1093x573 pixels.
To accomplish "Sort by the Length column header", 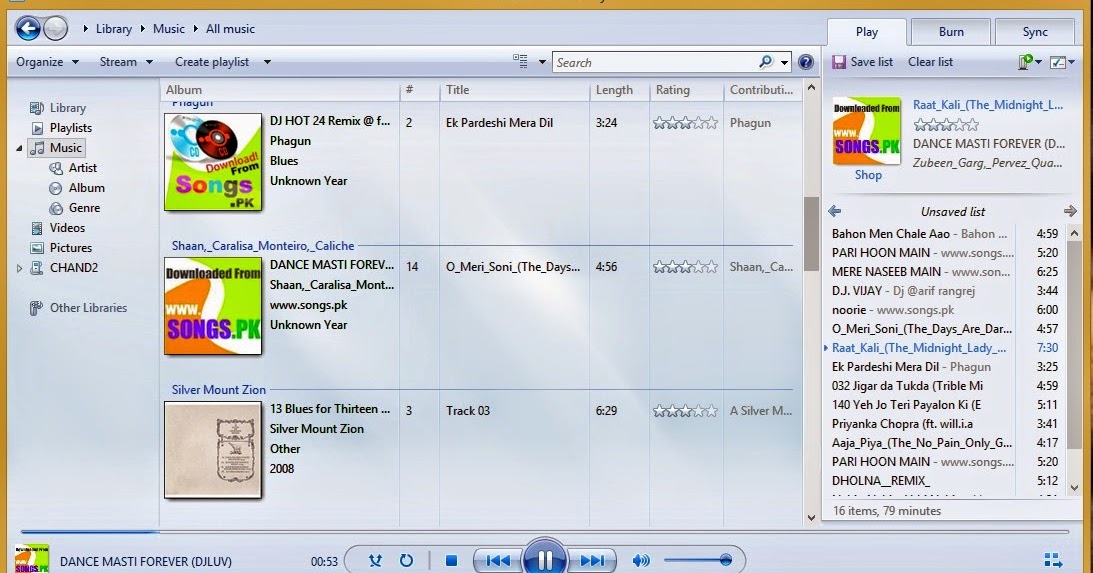I will tap(619, 90).
